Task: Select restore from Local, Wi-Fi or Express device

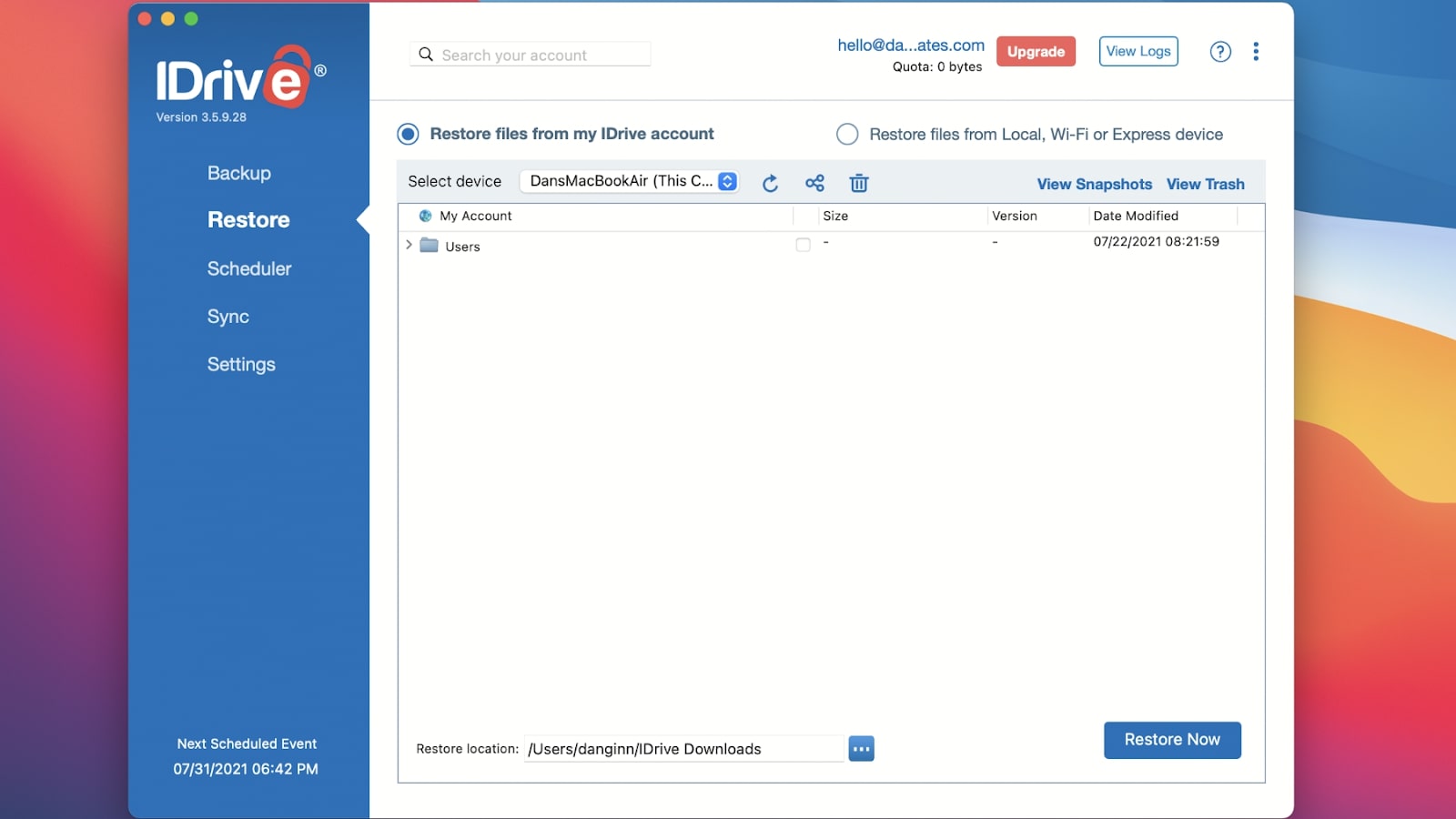Action: (847, 134)
